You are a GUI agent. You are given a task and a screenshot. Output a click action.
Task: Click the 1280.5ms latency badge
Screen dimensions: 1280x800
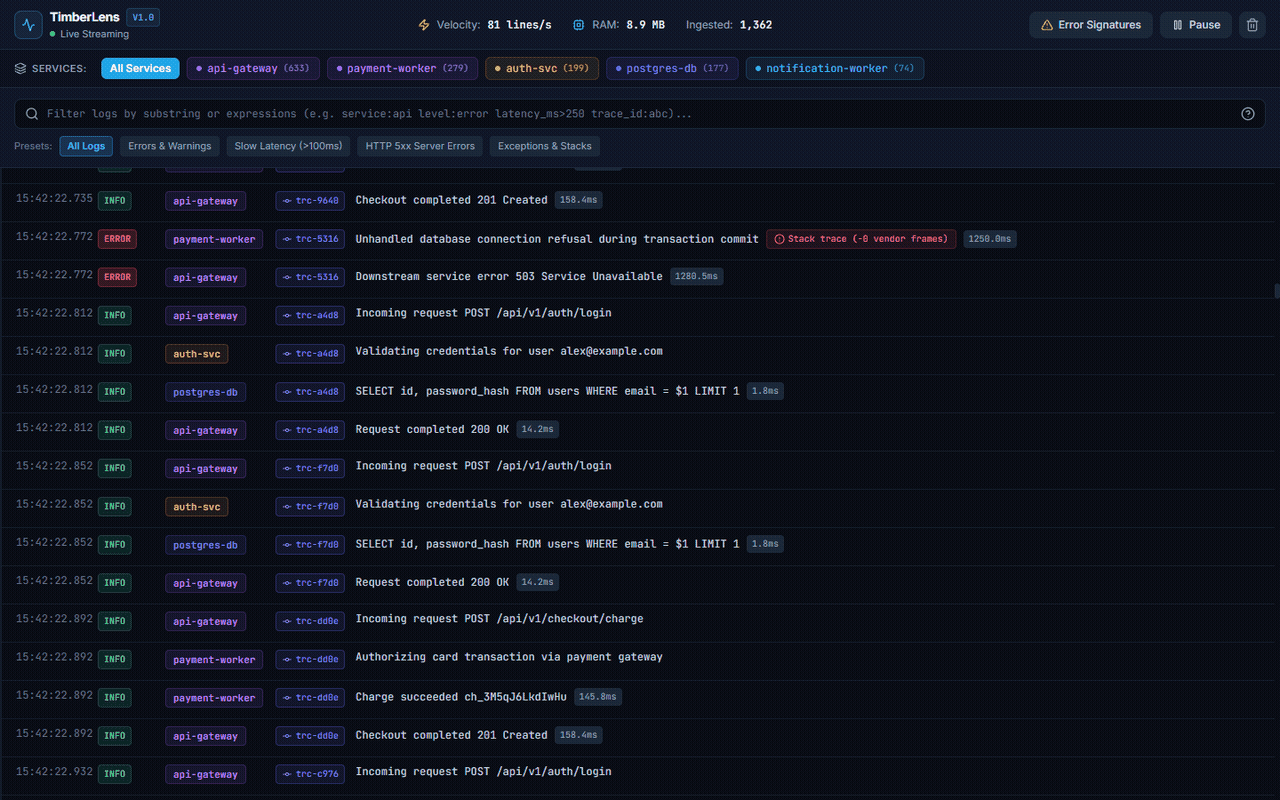(x=697, y=276)
